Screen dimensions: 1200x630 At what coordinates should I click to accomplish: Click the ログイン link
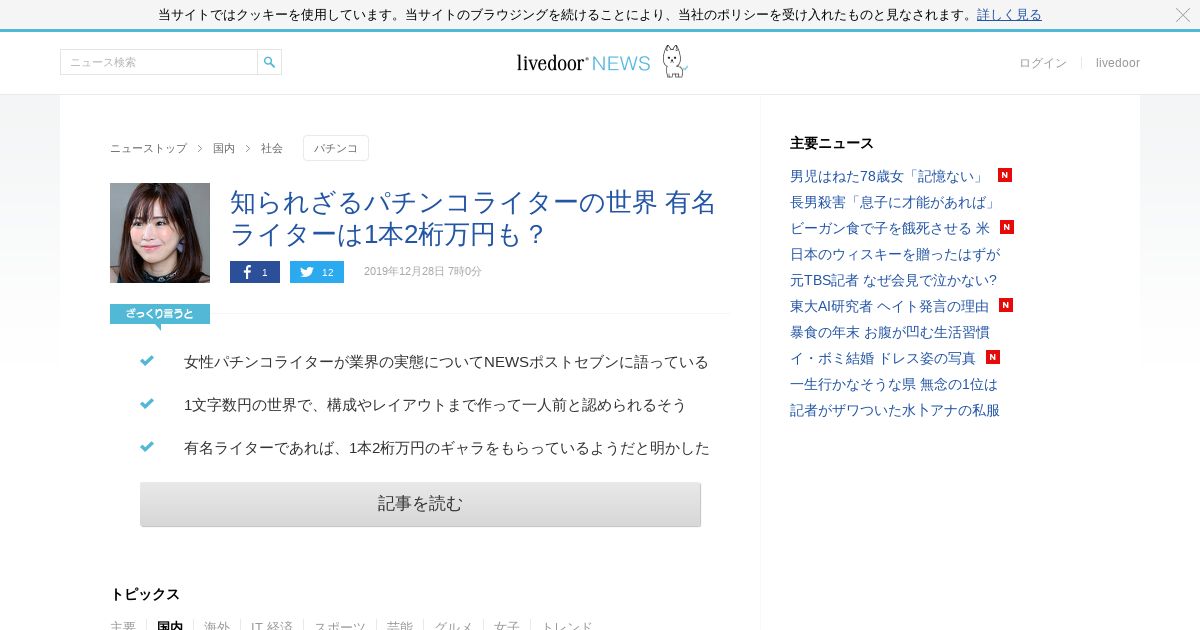pyautogui.click(x=1043, y=63)
